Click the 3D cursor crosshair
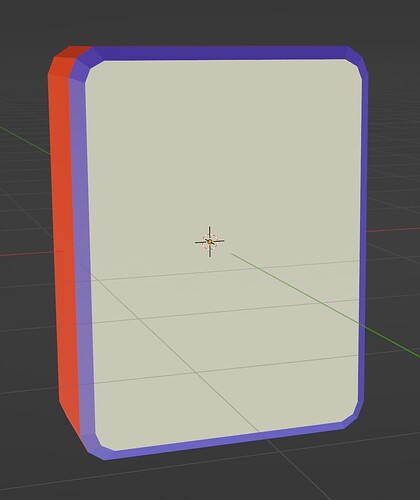420x500 pixels. click(210, 242)
